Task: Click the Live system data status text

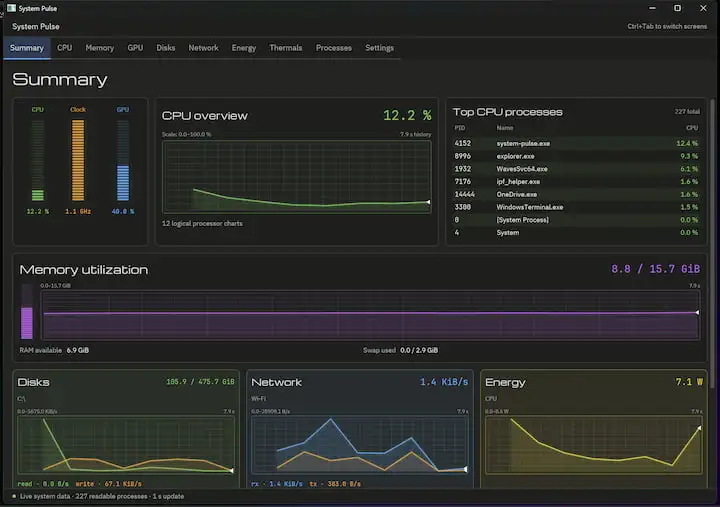Action: point(101,496)
